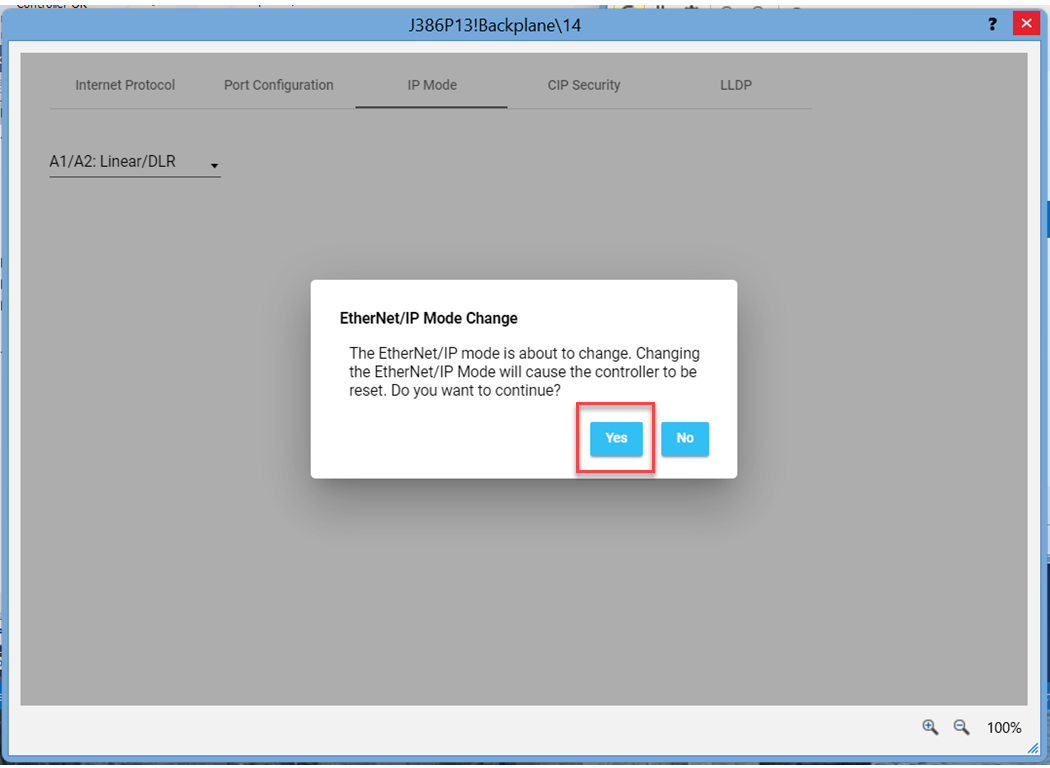Close the J386P13 Backplane window
Viewport: 1050px width, 768px height.
point(1026,24)
